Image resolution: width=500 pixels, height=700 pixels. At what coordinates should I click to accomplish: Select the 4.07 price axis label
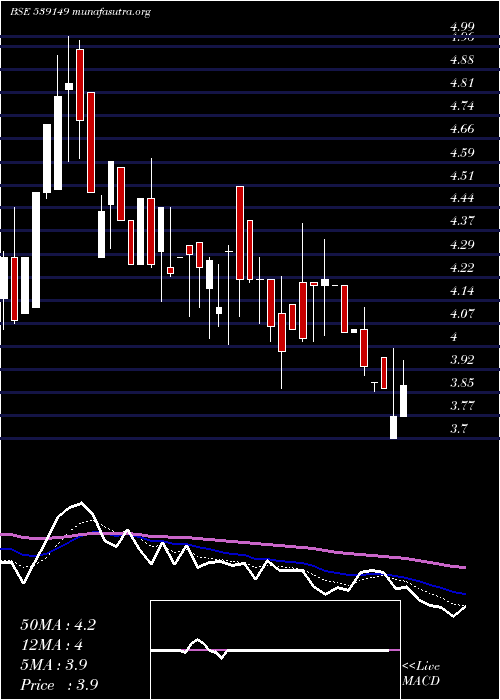coord(462,314)
